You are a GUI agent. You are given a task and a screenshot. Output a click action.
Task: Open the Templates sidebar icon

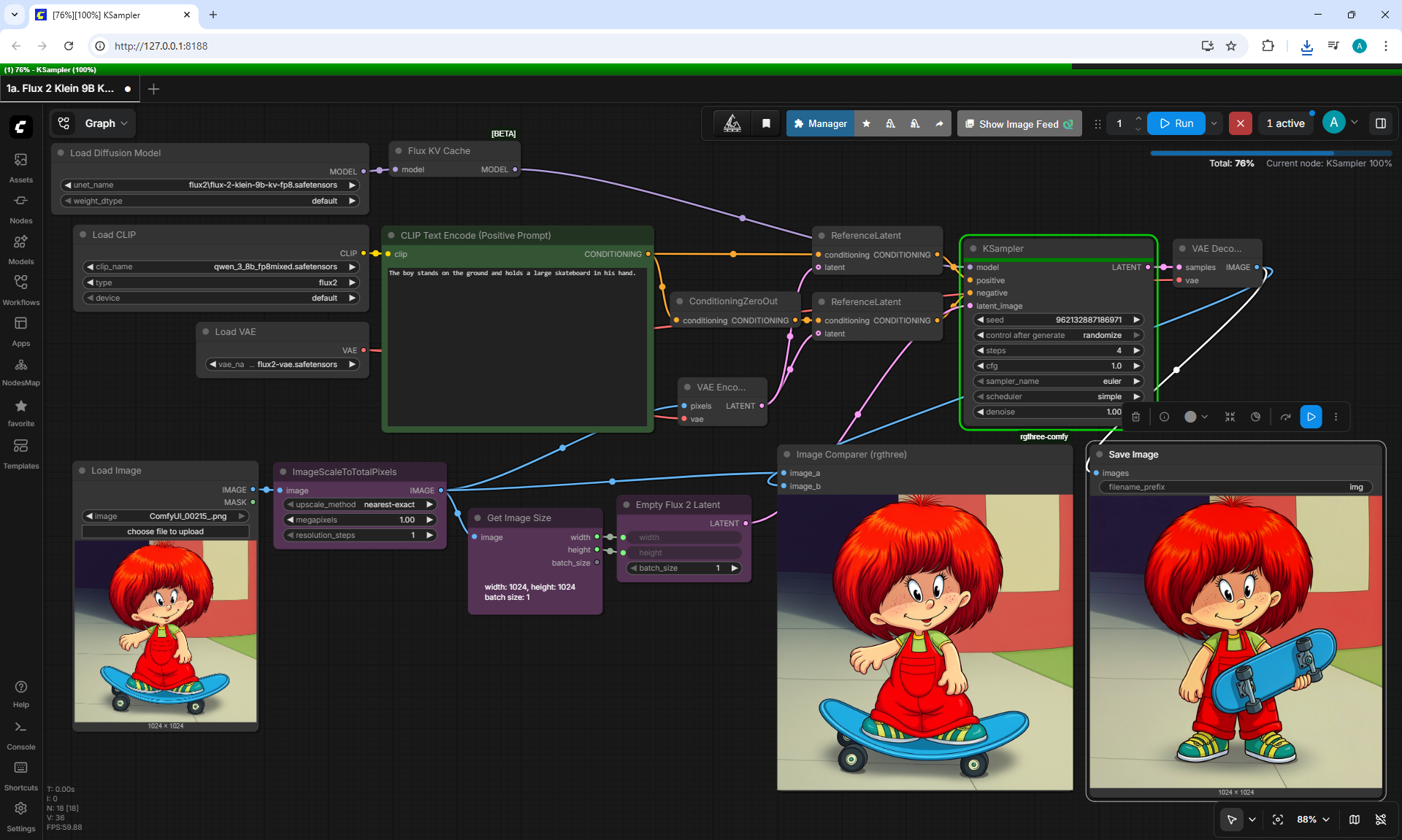point(20,453)
